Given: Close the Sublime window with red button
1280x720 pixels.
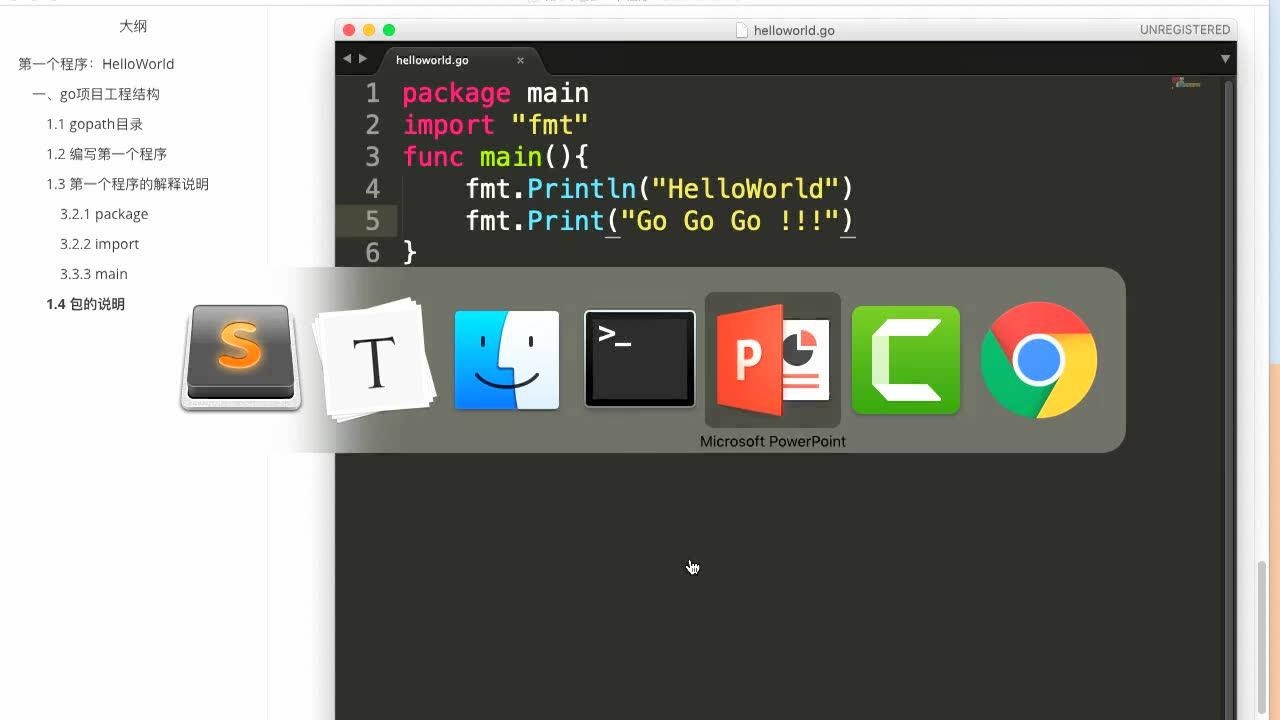Looking at the screenshot, I should (349, 30).
